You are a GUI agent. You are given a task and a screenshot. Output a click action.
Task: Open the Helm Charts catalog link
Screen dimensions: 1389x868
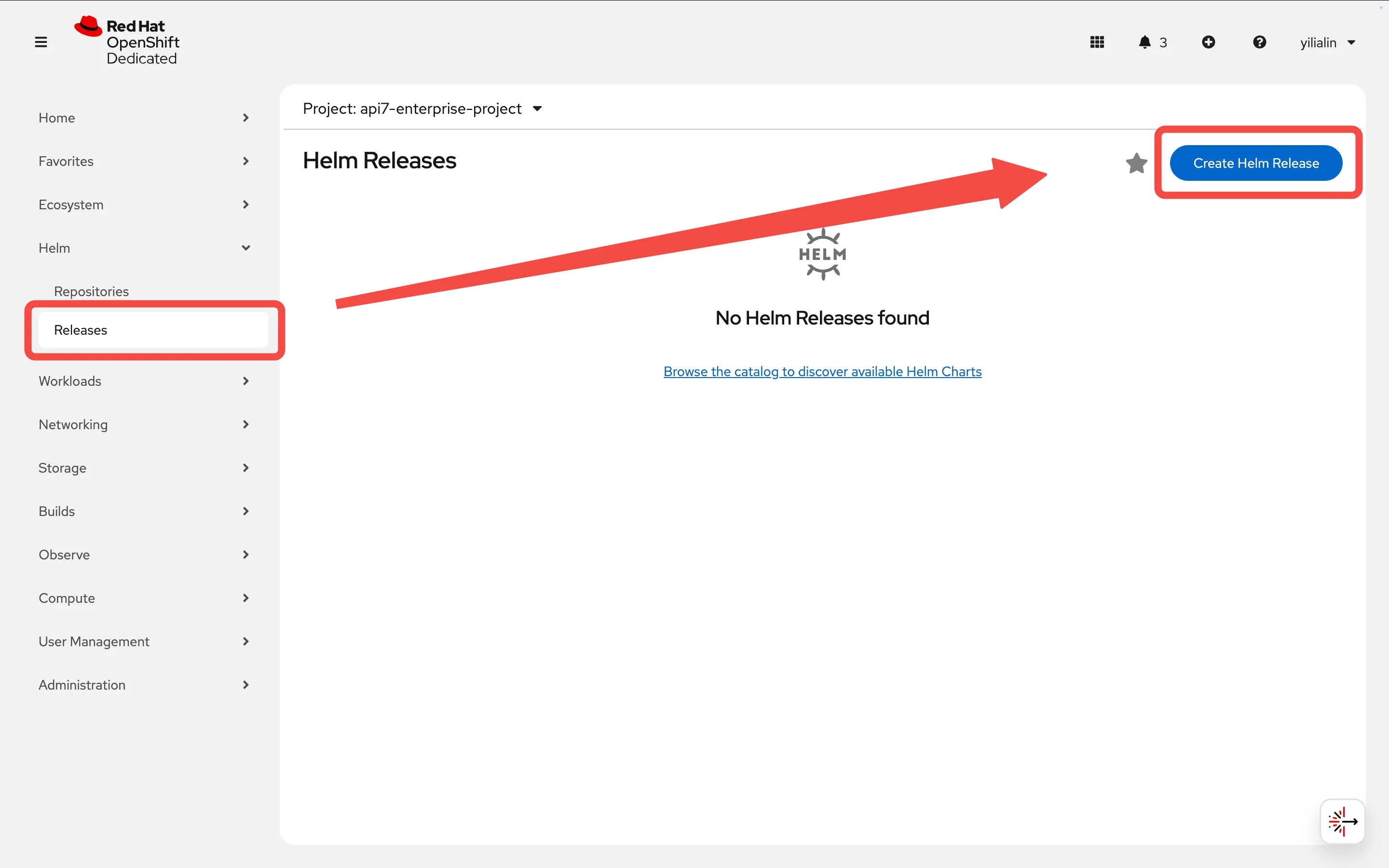tap(822, 371)
